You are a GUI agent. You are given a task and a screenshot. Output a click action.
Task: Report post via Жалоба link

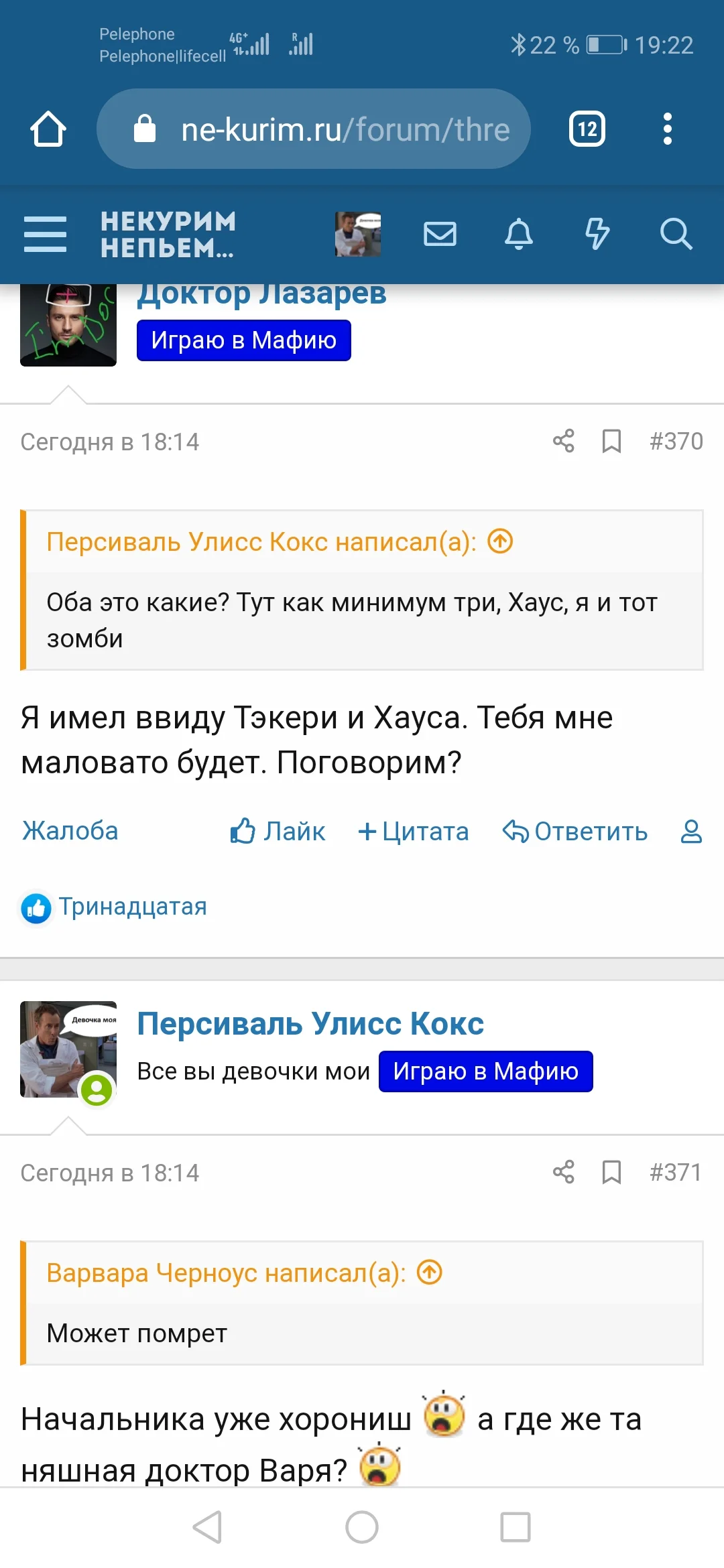click(70, 831)
